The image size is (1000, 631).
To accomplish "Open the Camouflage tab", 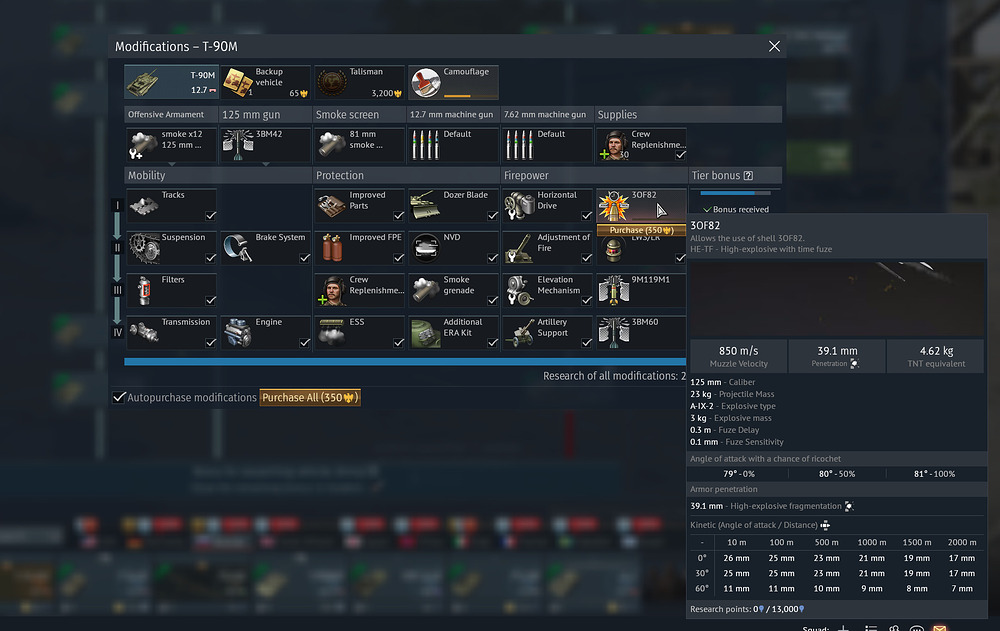I will 452,82.
